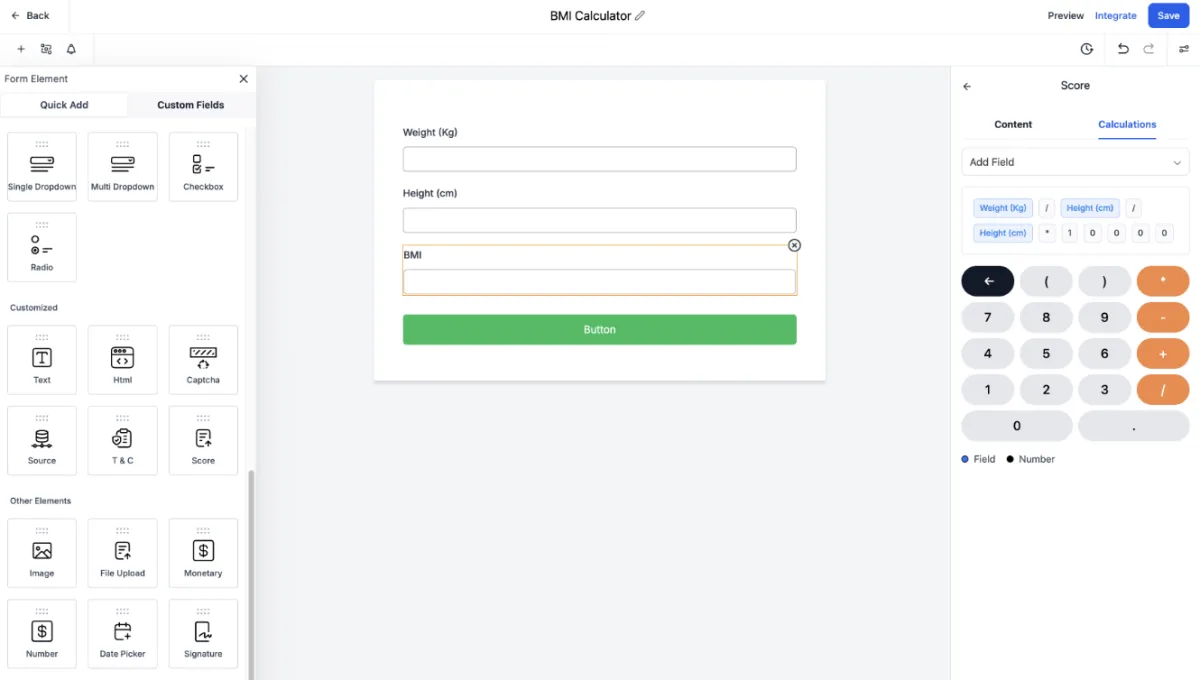
Task: Edit form name with pencil icon
Action: point(640,16)
